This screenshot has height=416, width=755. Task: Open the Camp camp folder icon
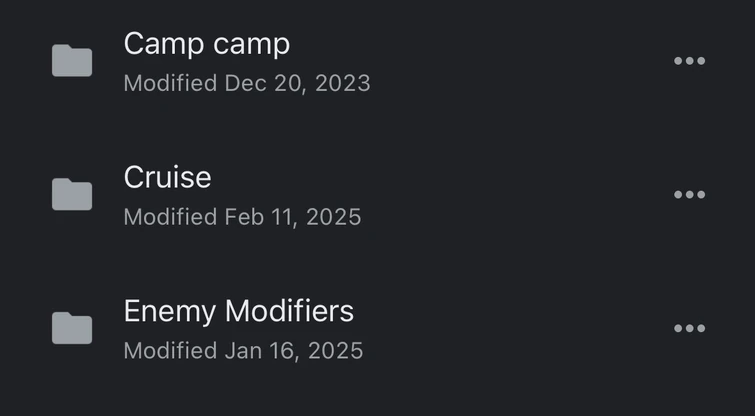pyautogui.click(x=72, y=61)
